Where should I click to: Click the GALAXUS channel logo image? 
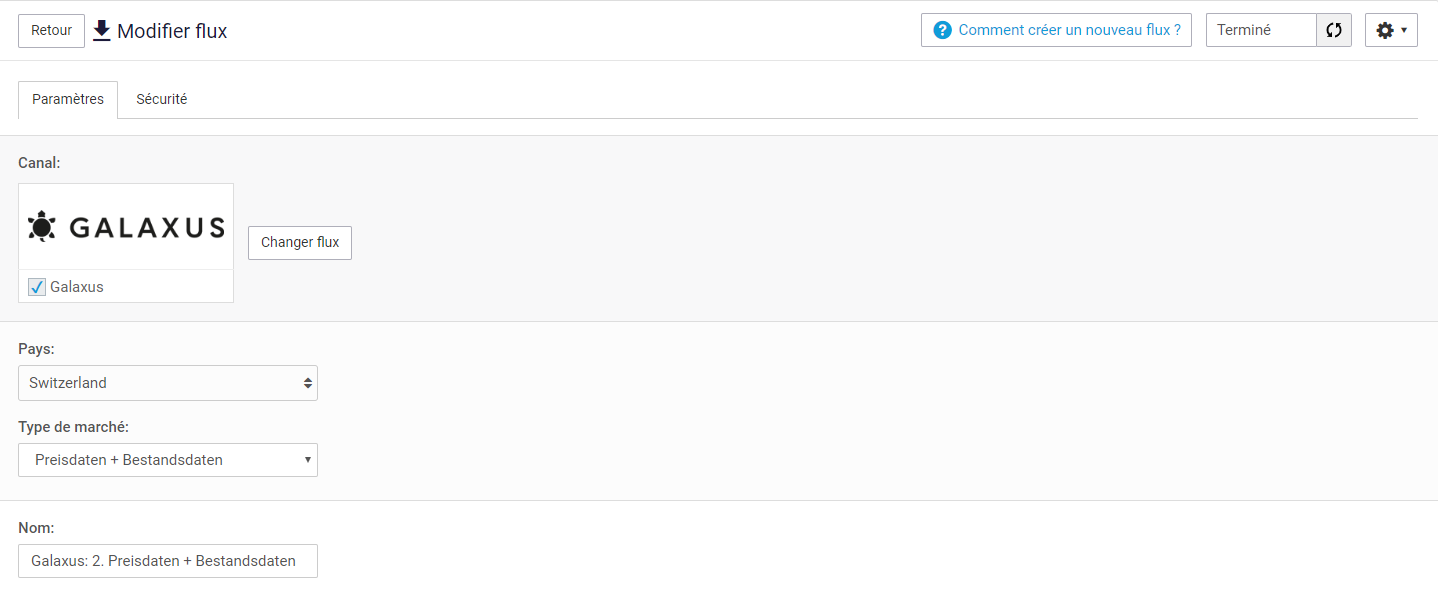(x=126, y=227)
